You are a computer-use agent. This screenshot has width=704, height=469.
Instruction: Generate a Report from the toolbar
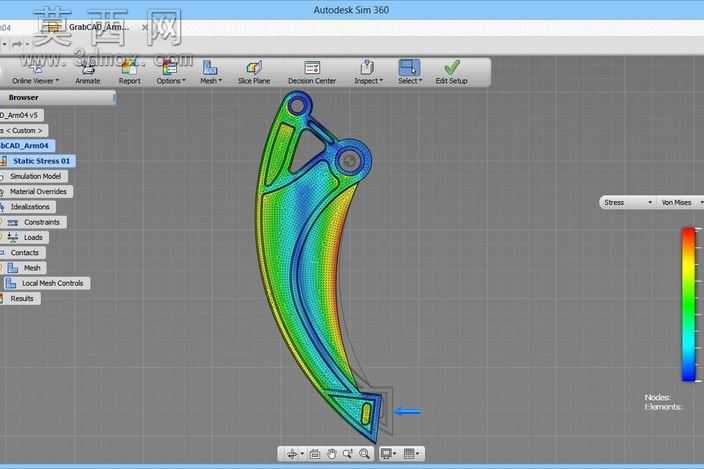129,72
